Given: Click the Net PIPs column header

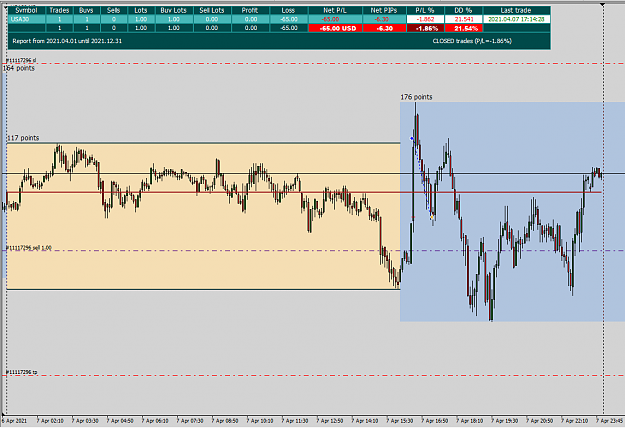Looking at the screenshot, I should pyautogui.click(x=384, y=10).
